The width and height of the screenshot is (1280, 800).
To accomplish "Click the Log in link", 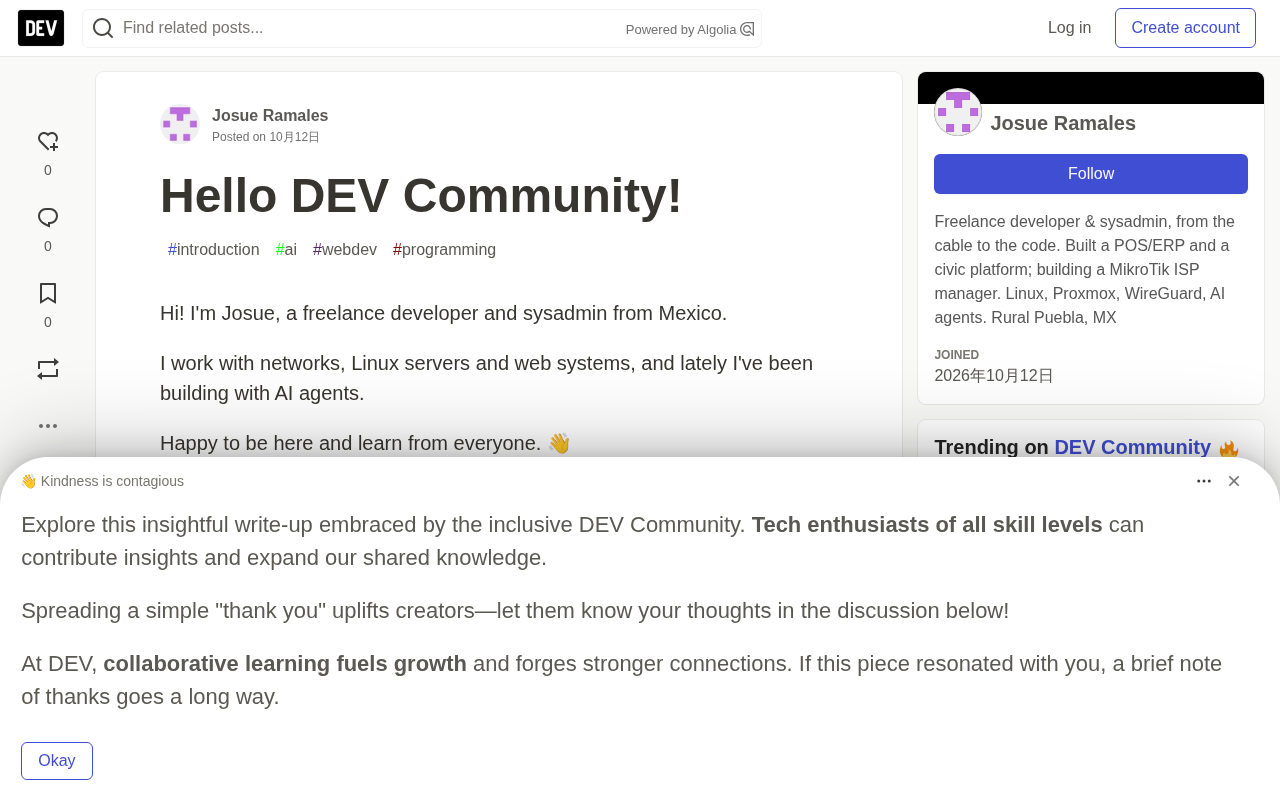I will coord(1069,28).
